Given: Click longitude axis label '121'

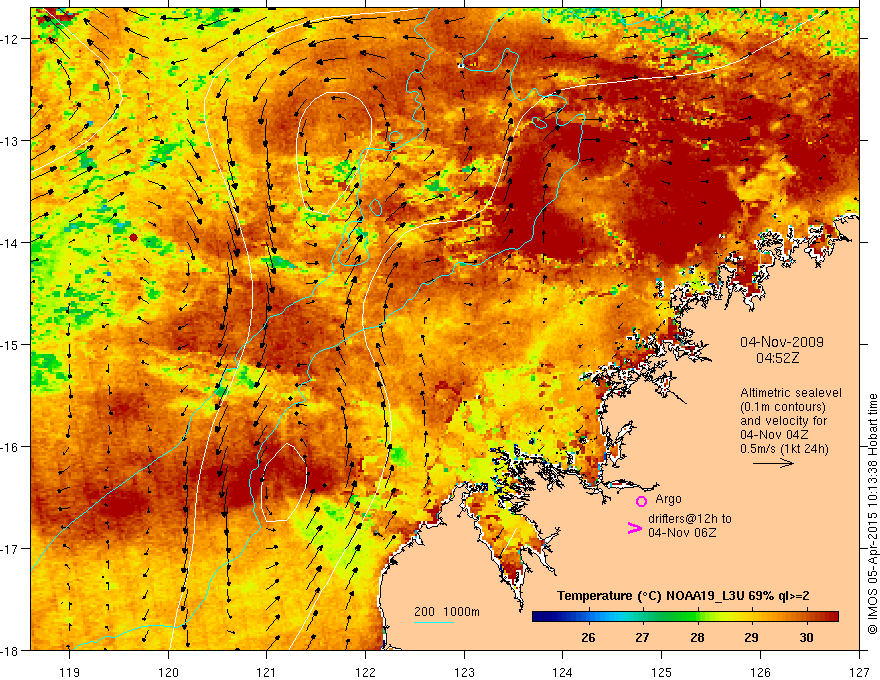Looking at the screenshot, I should tap(267, 672).
